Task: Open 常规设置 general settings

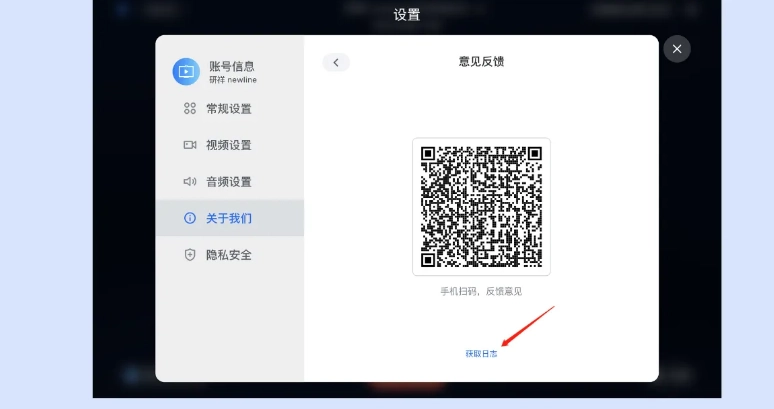Action: tap(230, 109)
